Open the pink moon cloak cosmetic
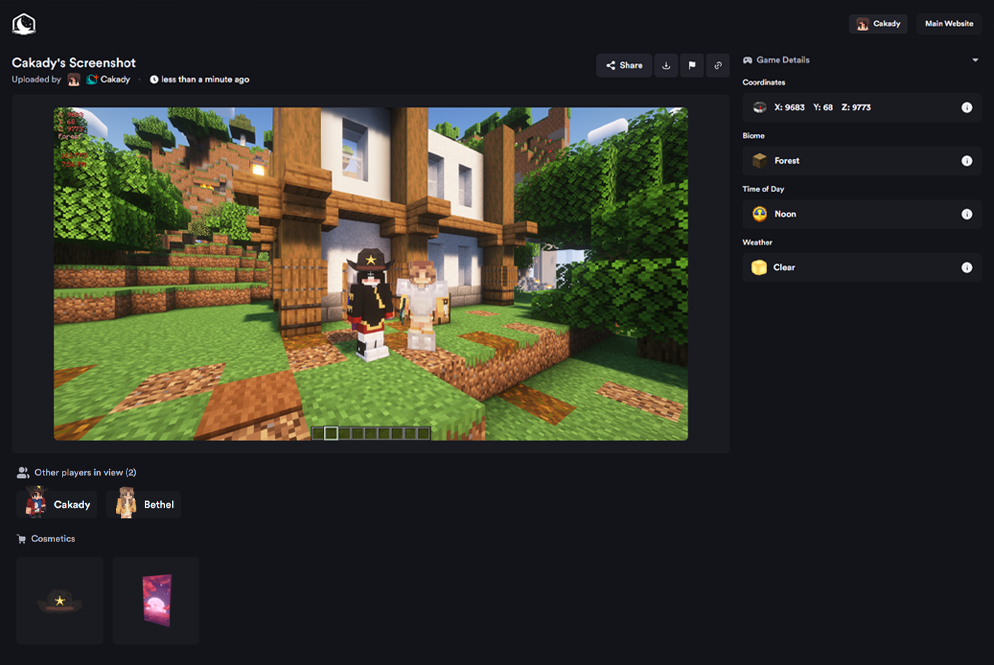 [x=156, y=600]
